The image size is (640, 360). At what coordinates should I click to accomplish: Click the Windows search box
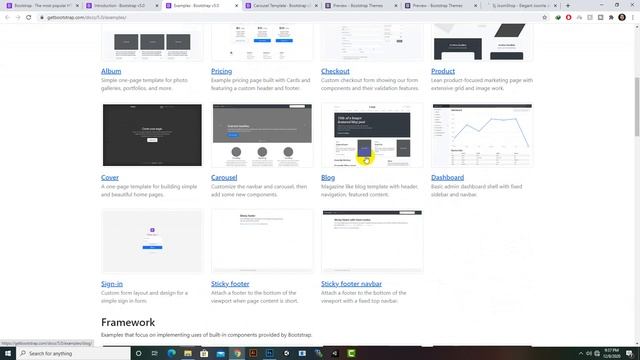(x=73, y=353)
